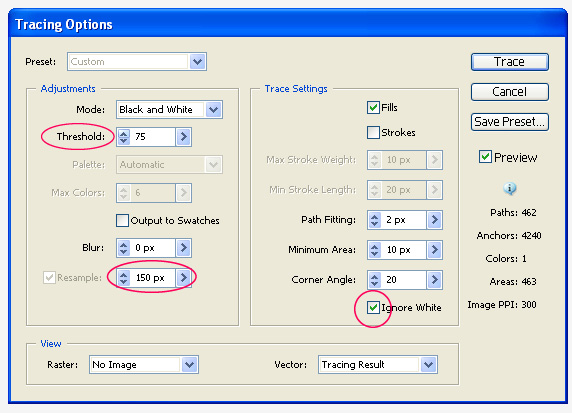This screenshot has width=572, height=413.
Task: Click the Min Stroke Length stepper arrows
Action: click(375, 190)
